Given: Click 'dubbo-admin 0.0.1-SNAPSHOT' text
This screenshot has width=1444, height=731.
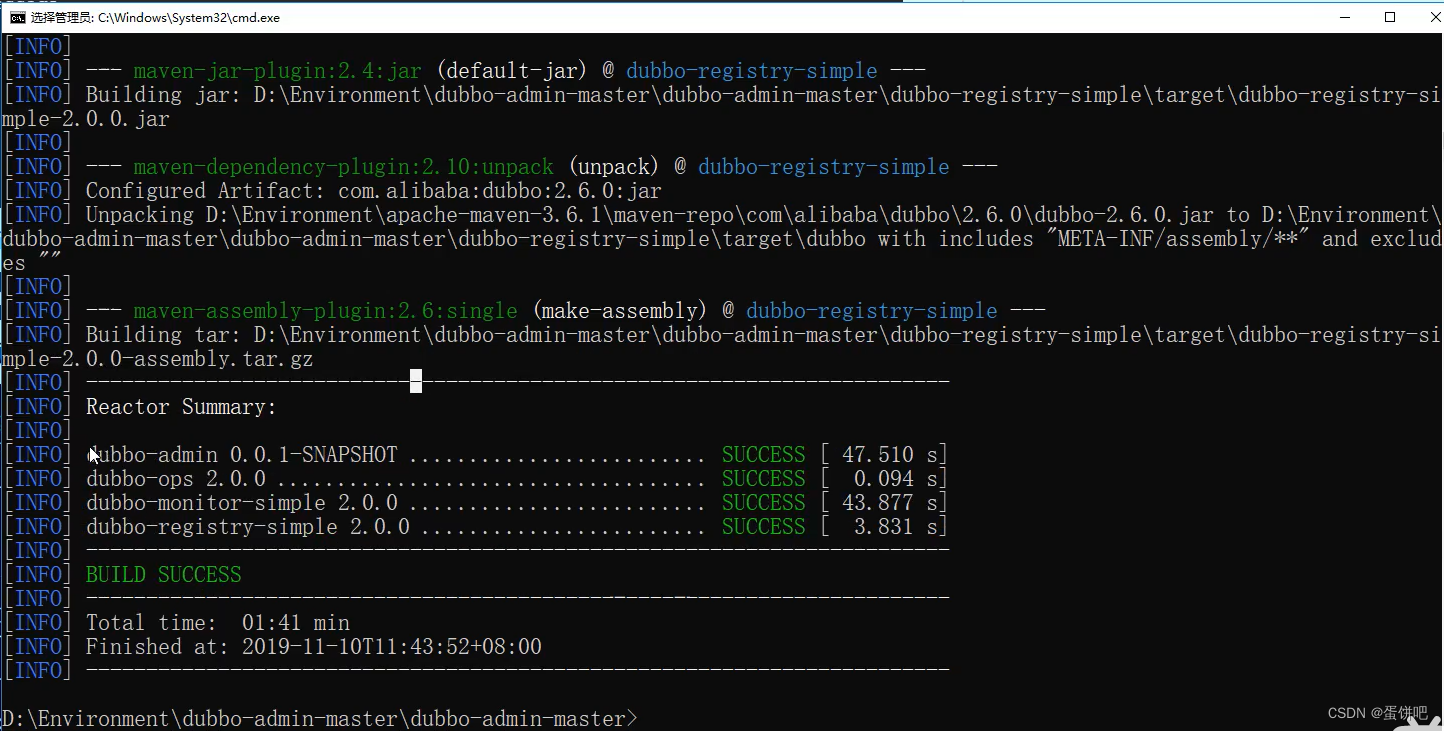Looking at the screenshot, I should [242, 455].
